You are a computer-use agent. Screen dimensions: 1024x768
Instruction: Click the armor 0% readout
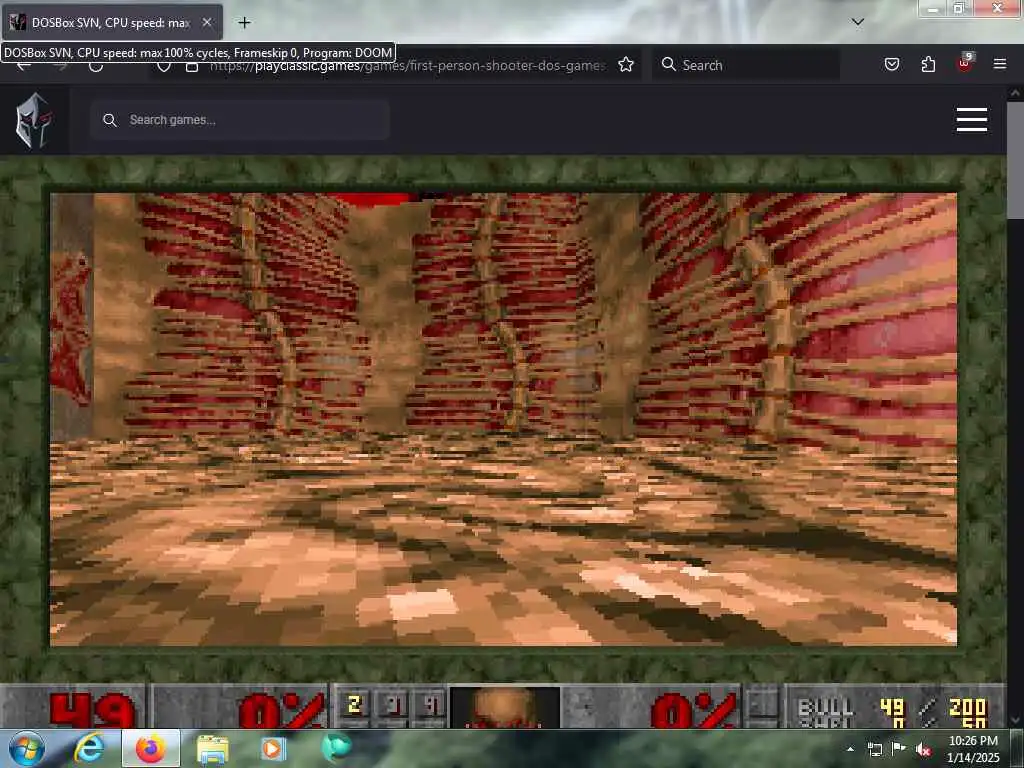coord(694,711)
